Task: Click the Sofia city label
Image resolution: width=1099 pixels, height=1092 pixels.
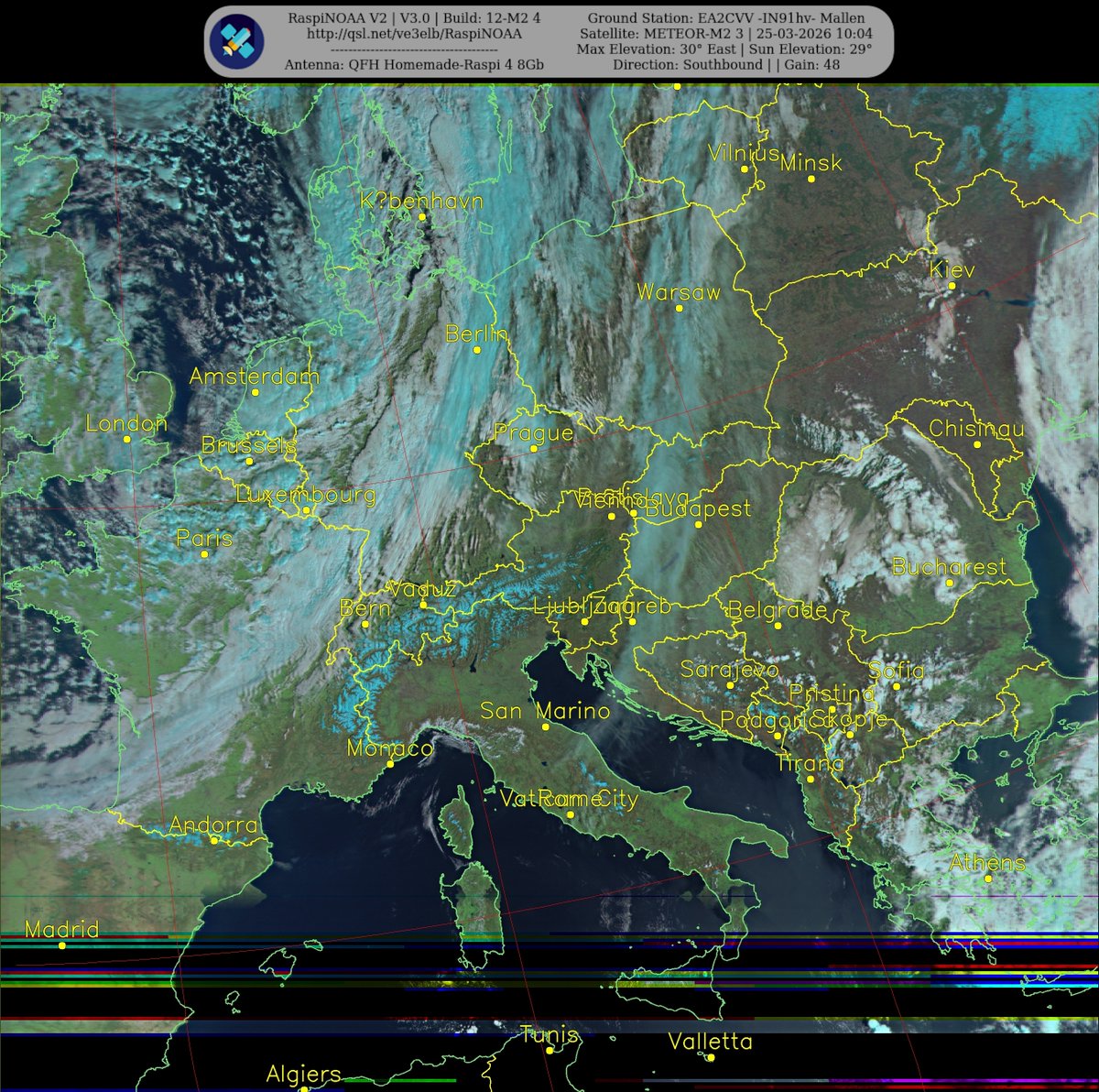Action: pos(896,671)
